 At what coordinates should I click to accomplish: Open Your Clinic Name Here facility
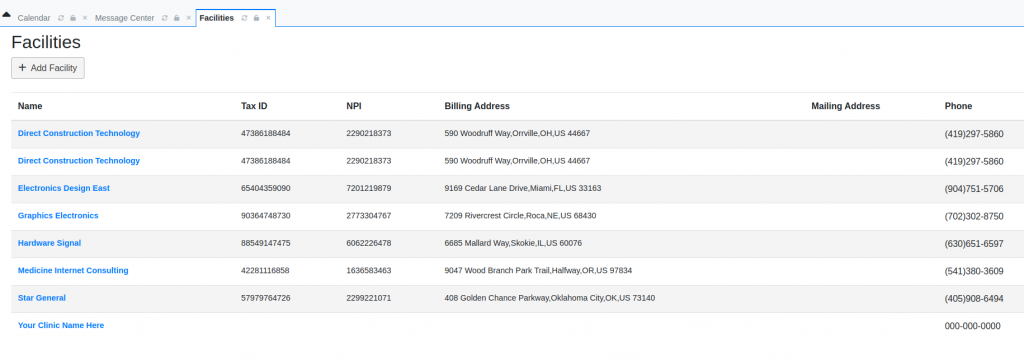[x=61, y=325]
